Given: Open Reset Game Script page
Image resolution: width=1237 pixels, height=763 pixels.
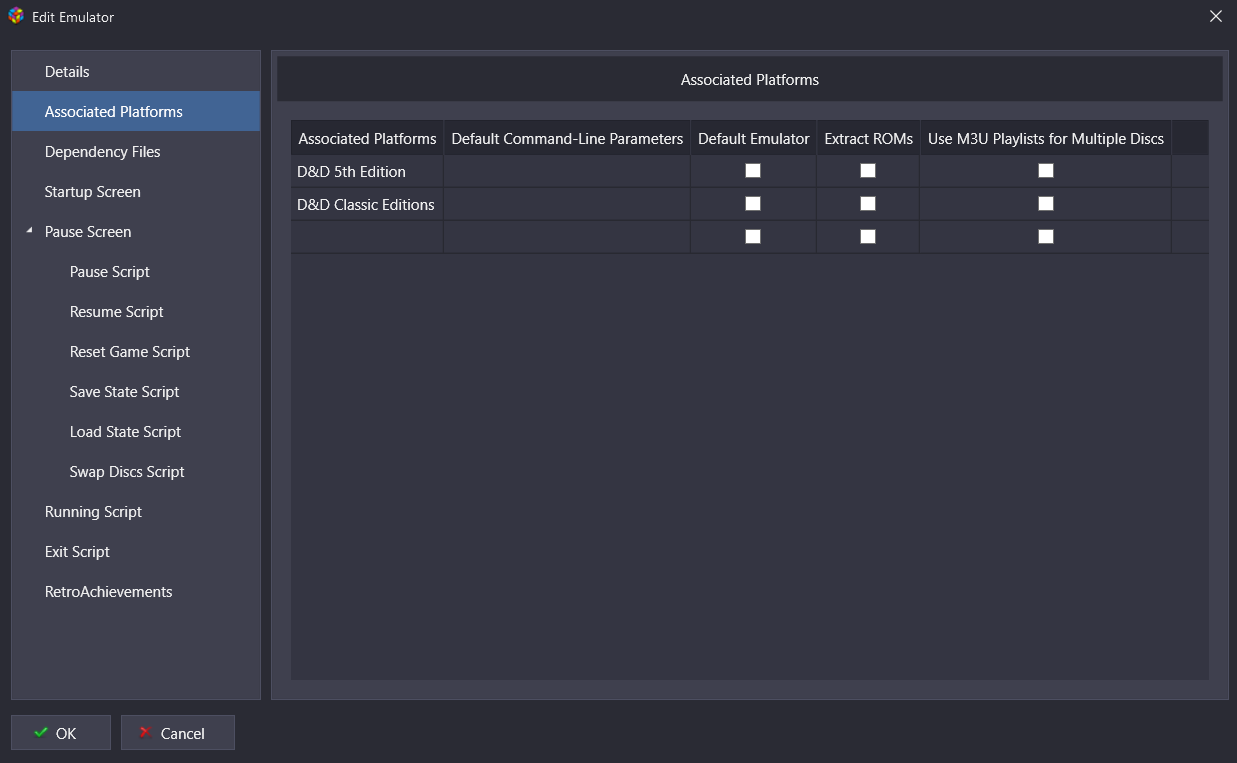Looking at the screenshot, I should (136, 352).
